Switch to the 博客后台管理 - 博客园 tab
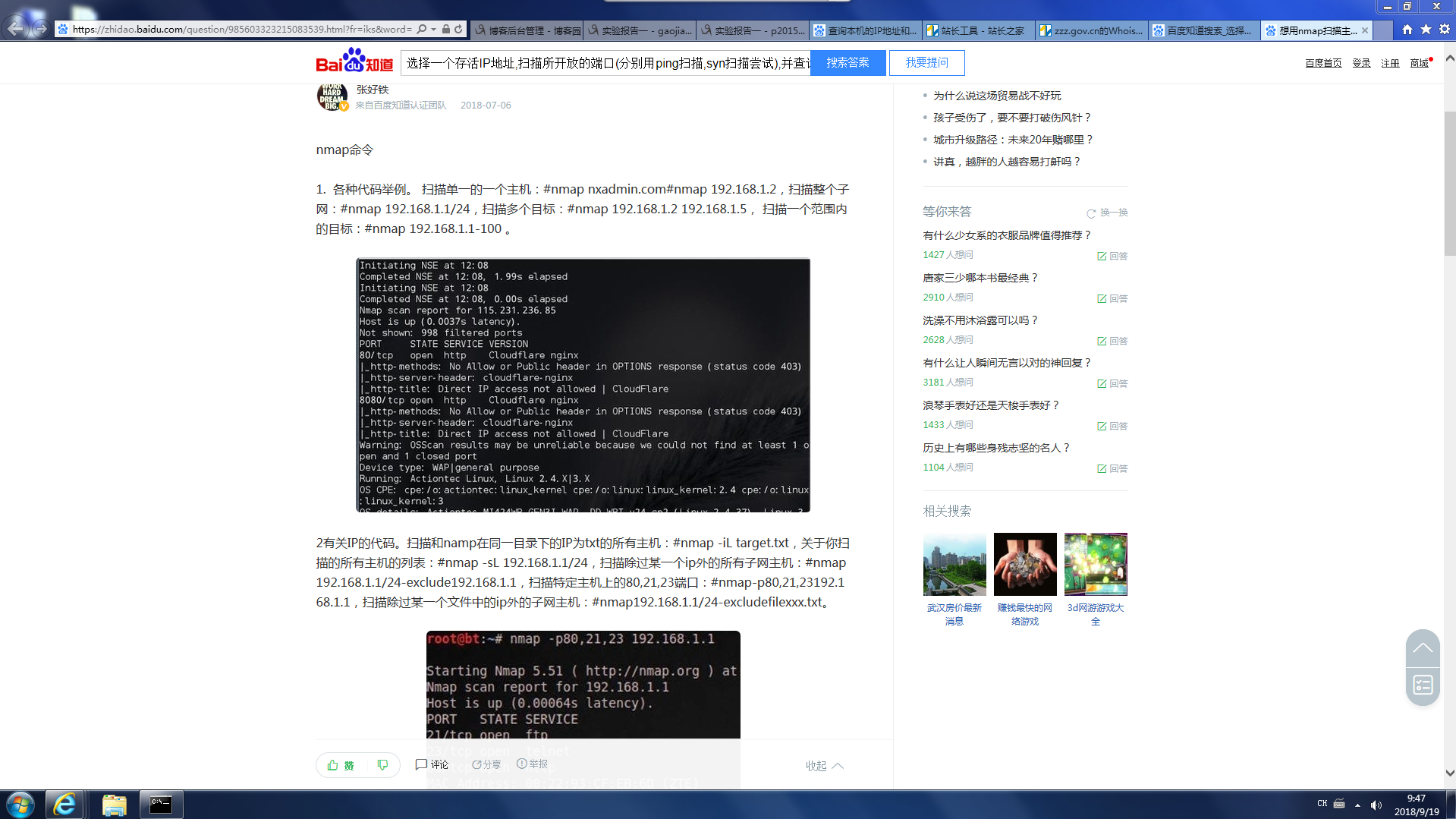This screenshot has width=1456, height=819. point(527,30)
